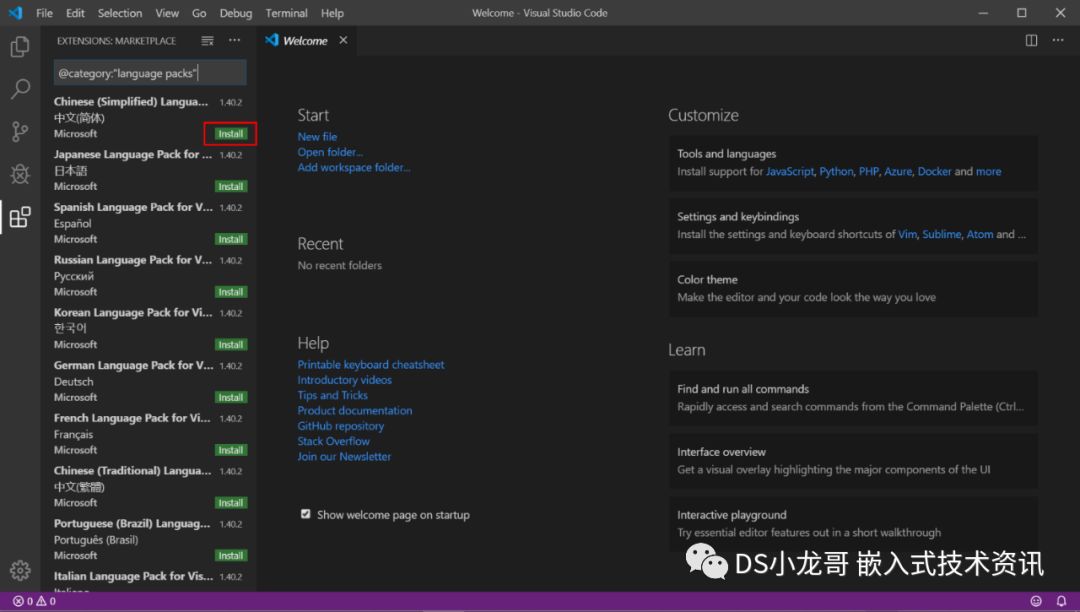Click Join our Newsletter link
Viewport: 1080px width, 612px height.
[344, 456]
